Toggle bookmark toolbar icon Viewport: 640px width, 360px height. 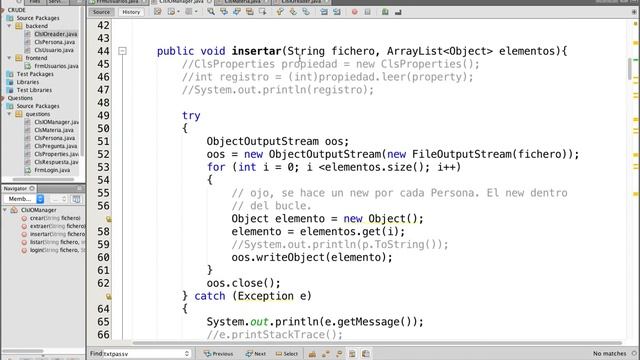click(306, 12)
